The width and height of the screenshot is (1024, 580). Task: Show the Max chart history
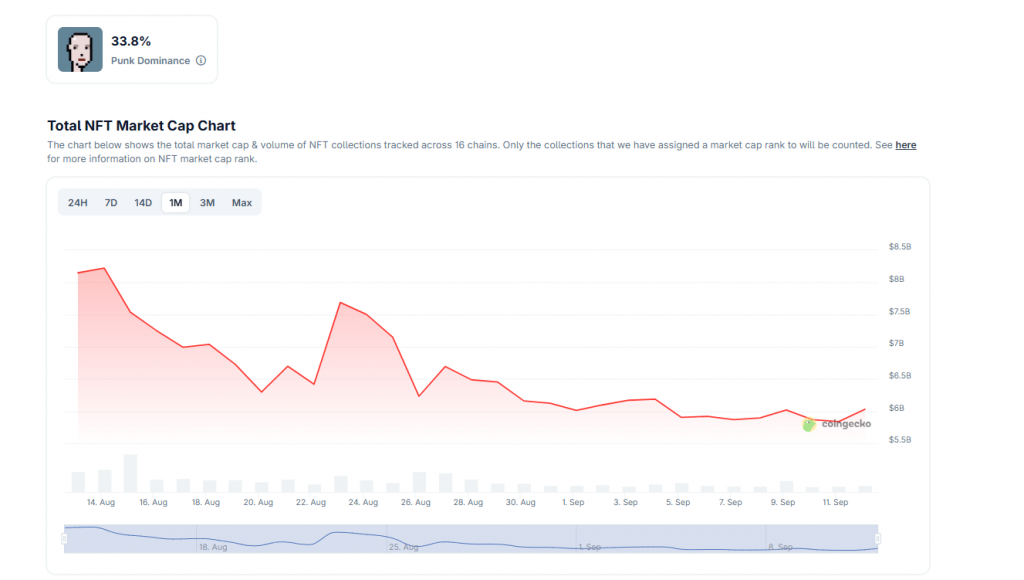[241, 202]
